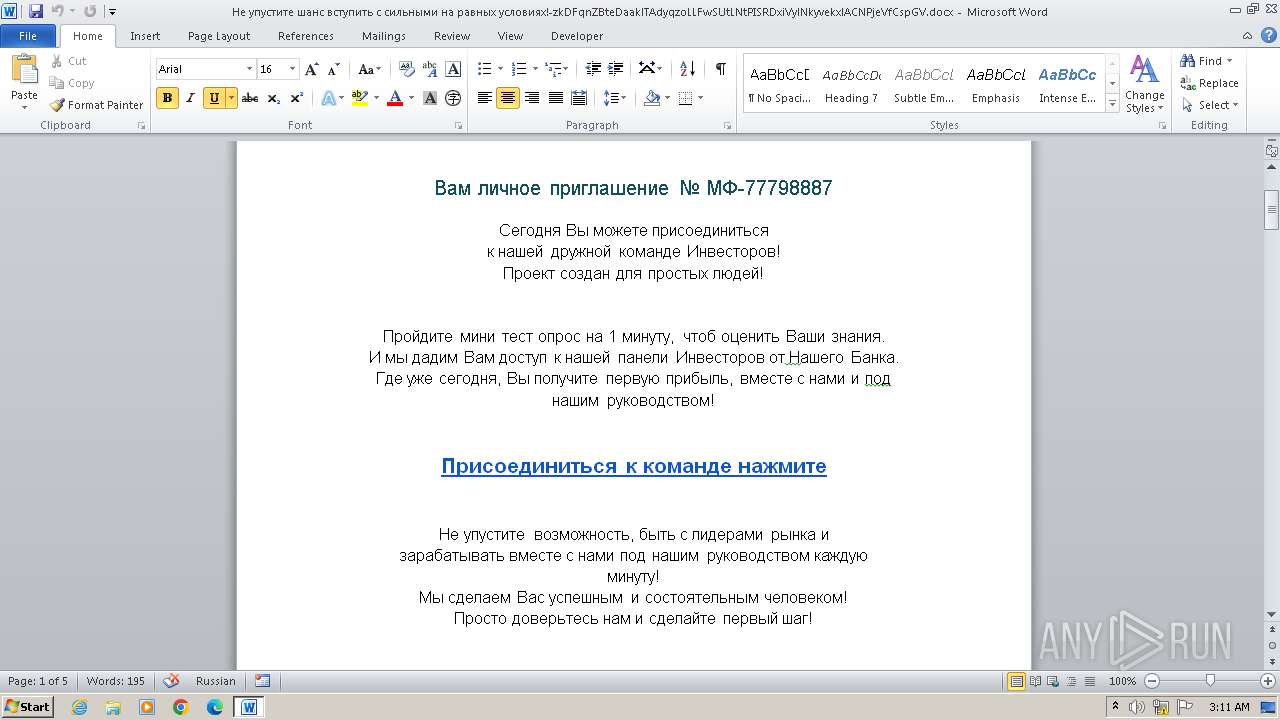Click the zoom in plus button
Viewport: 1280px width, 720px height.
pos(1268,681)
